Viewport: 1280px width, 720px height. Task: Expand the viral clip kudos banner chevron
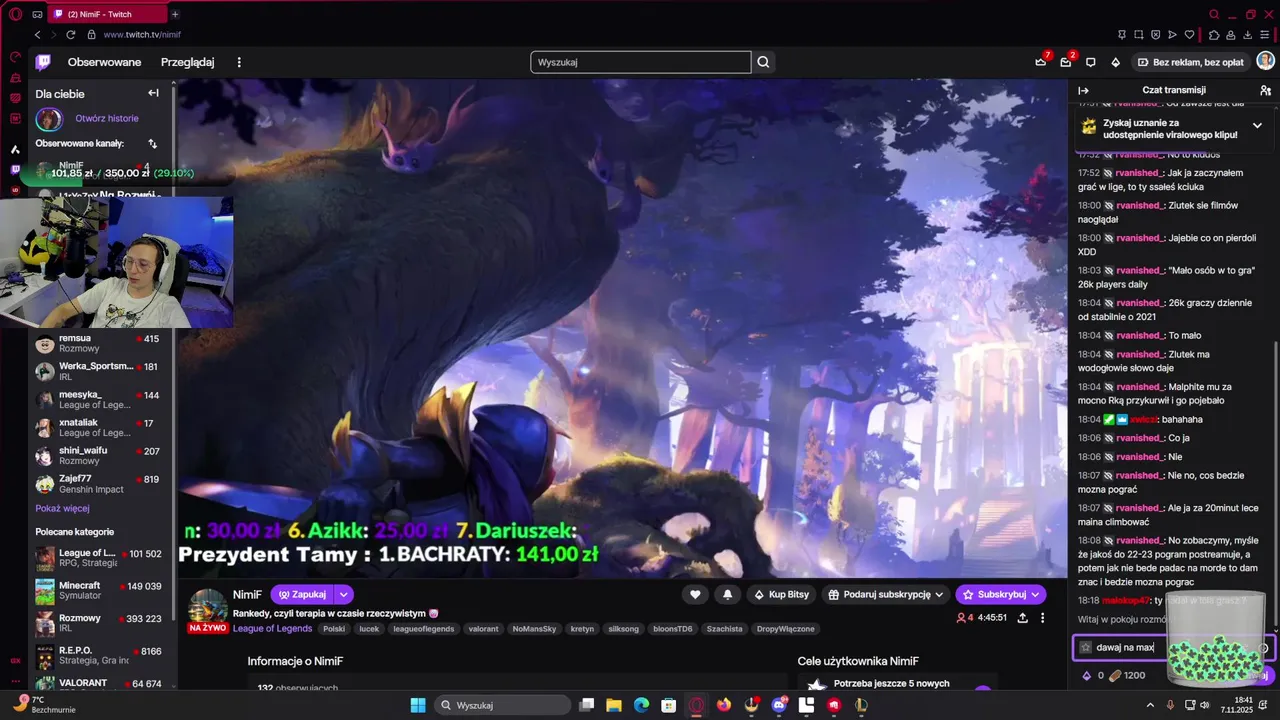pyautogui.click(x=1257, y=126)
